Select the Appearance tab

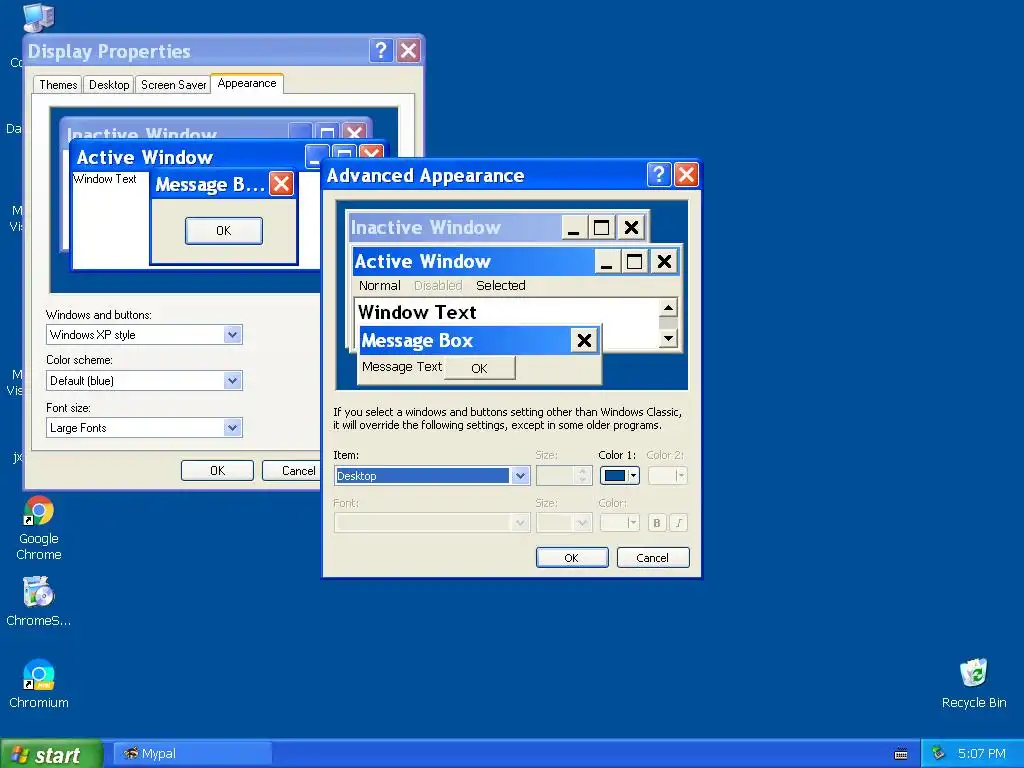tap(247, 84)
